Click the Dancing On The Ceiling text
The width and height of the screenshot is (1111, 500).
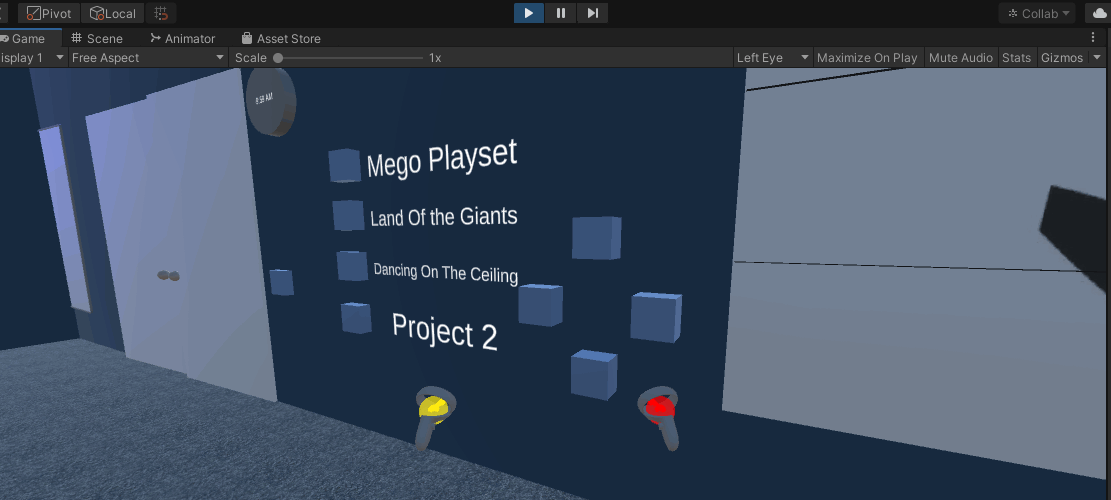pyautogui.click(x=446, y=272)
